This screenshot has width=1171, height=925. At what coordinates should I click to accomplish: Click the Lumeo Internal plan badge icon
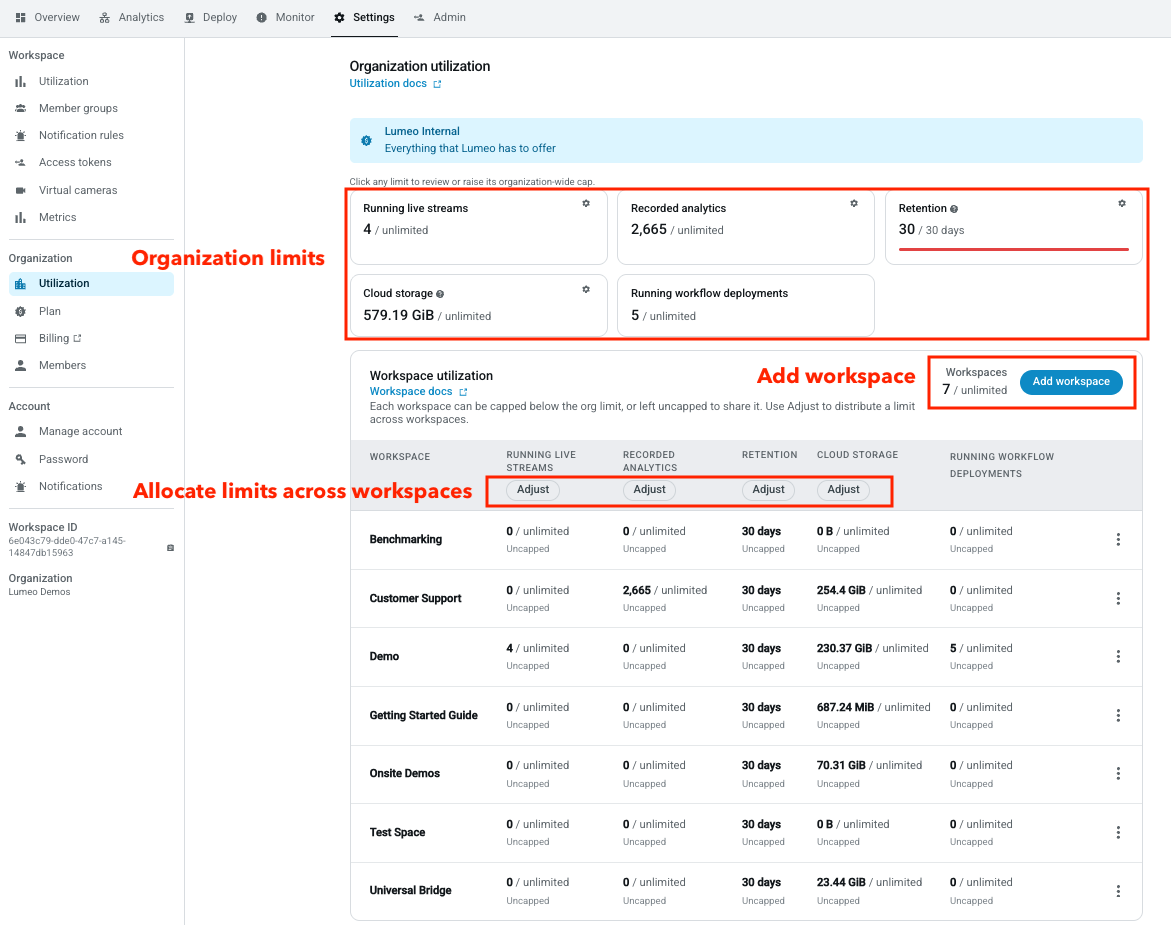(367, 140)
